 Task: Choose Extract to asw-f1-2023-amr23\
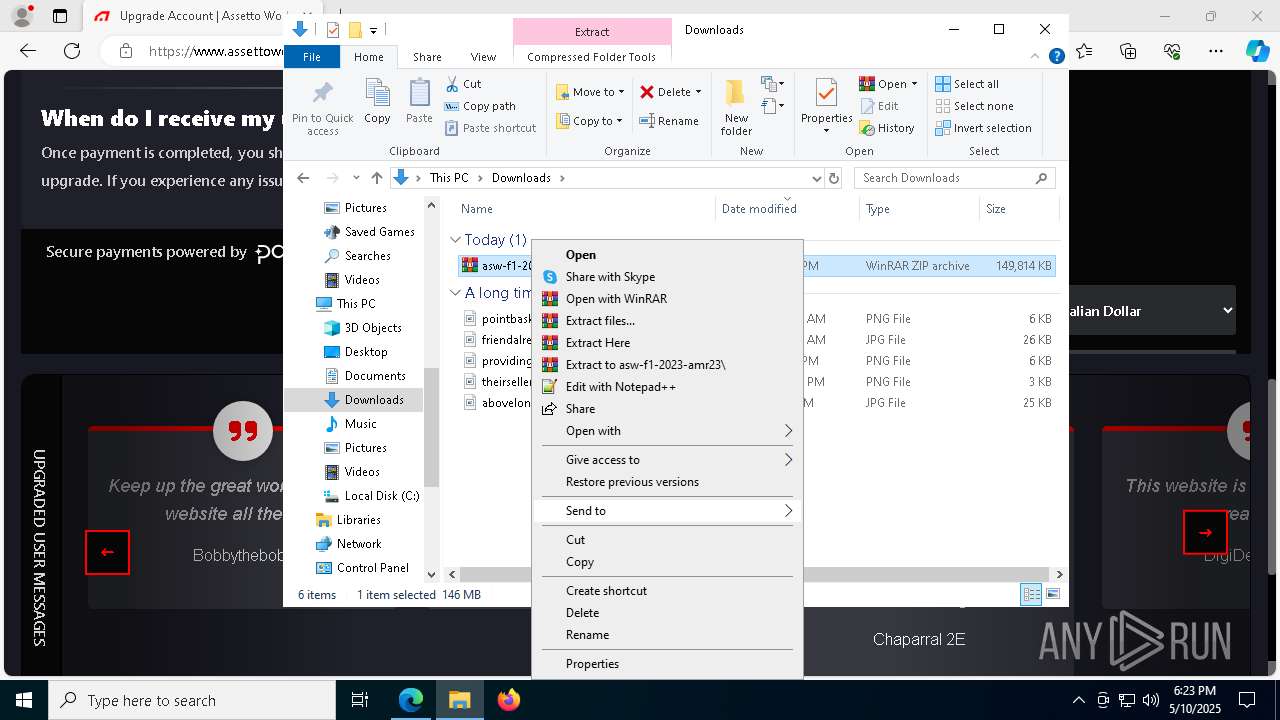click(667, 365)
